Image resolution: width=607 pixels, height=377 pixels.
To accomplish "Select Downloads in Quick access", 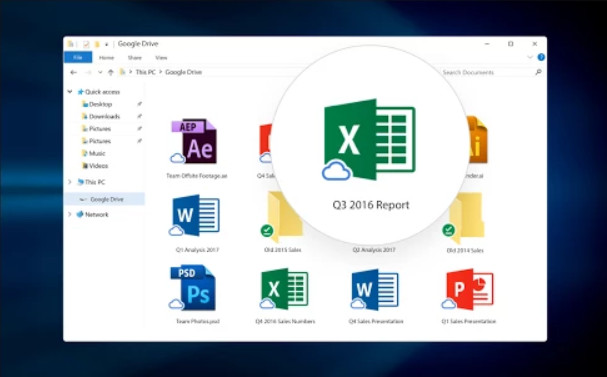I will pyautogui.click(x=105, y=116).
